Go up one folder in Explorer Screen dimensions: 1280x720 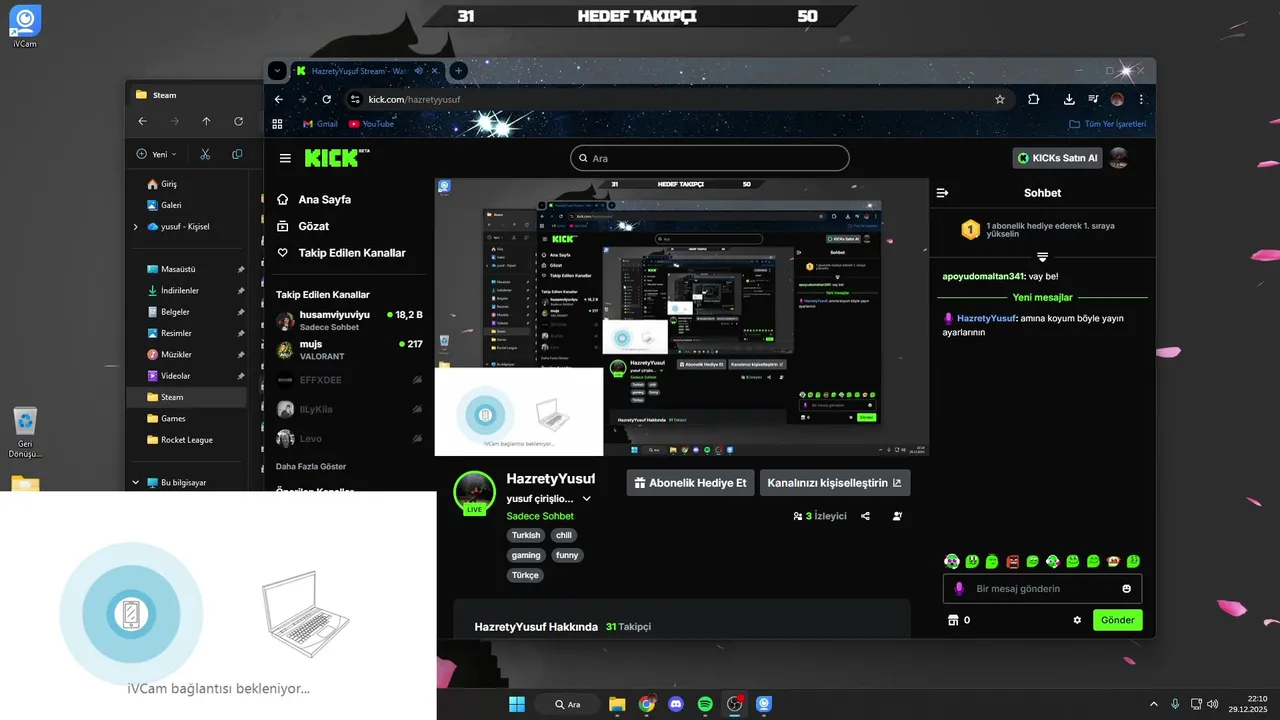point(206,121)
